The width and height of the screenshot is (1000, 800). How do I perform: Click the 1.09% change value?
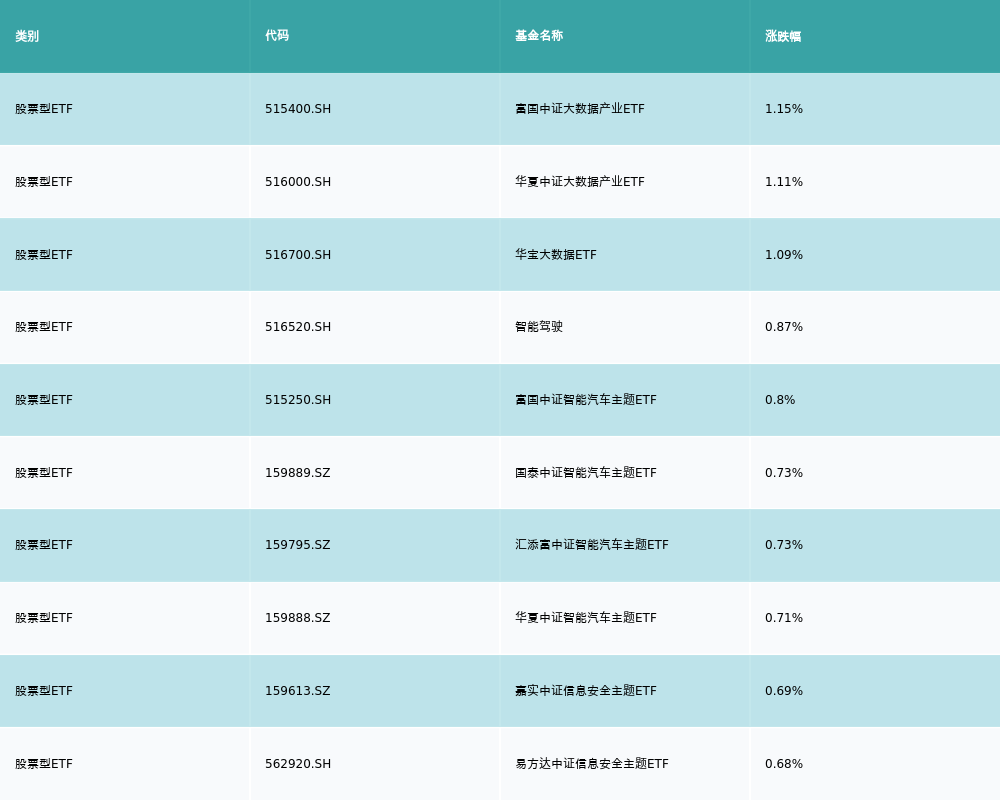(784, 255)
